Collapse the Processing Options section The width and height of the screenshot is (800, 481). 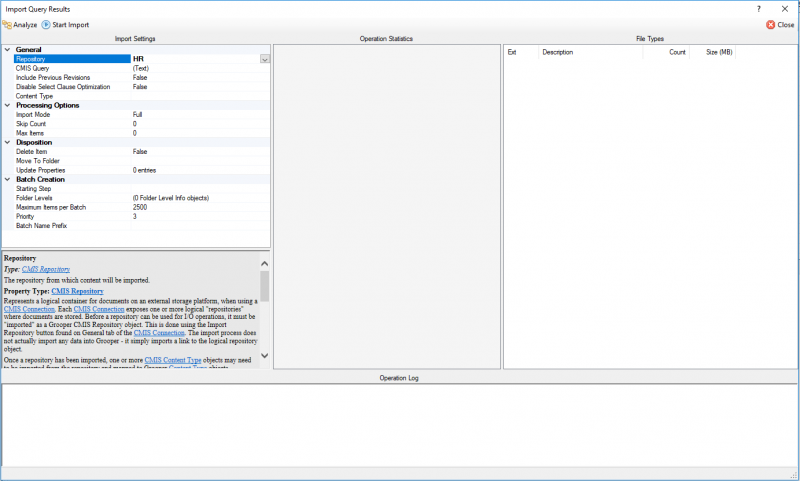[7, 105]
